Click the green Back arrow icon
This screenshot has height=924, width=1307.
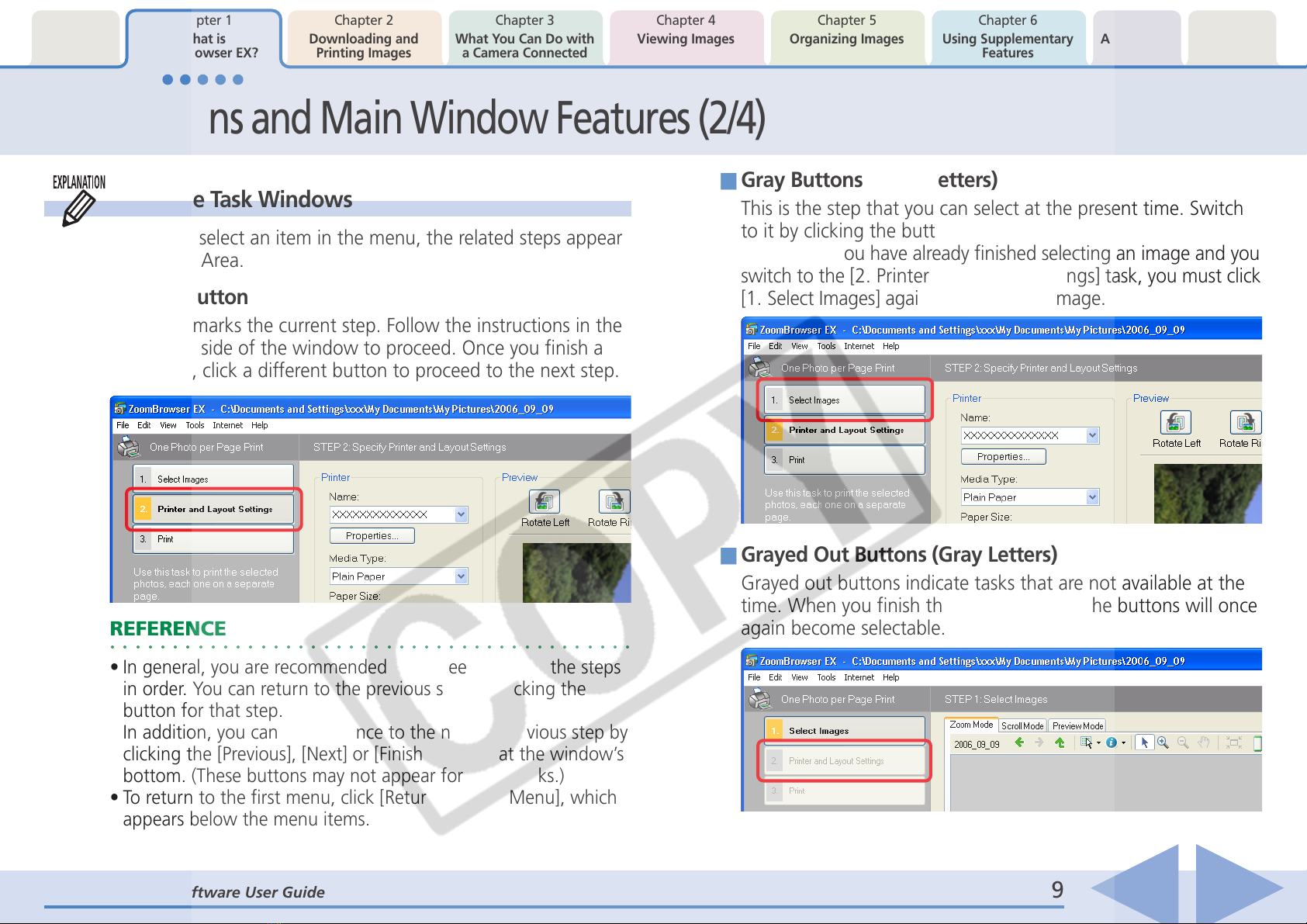[x=1019, y=742]
